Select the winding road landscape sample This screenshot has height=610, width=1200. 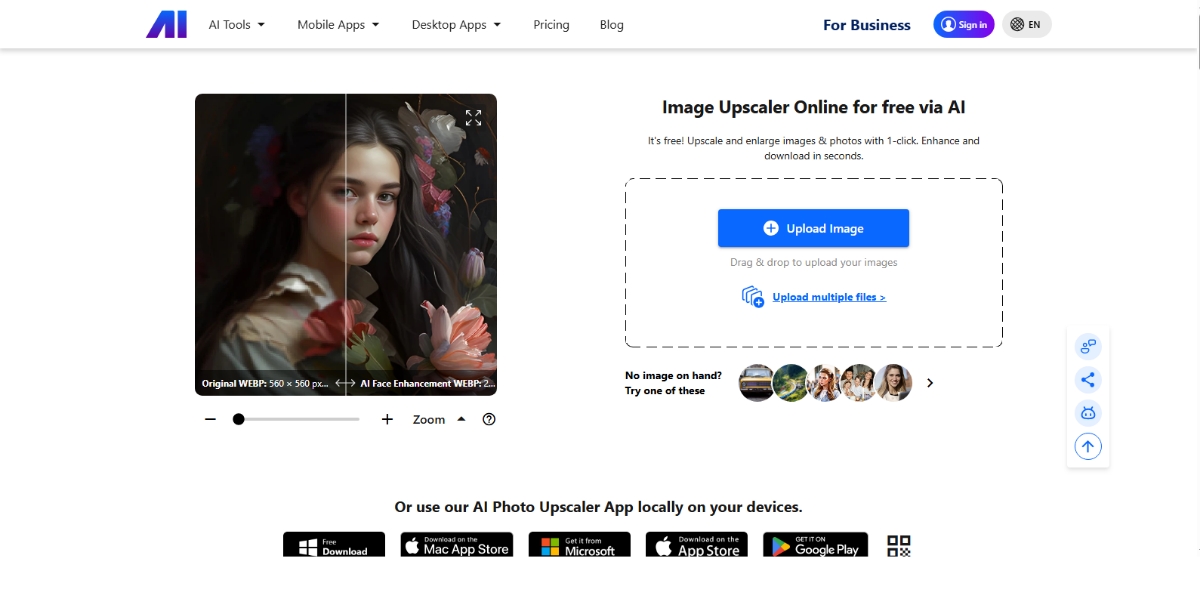tap(791, 382)
